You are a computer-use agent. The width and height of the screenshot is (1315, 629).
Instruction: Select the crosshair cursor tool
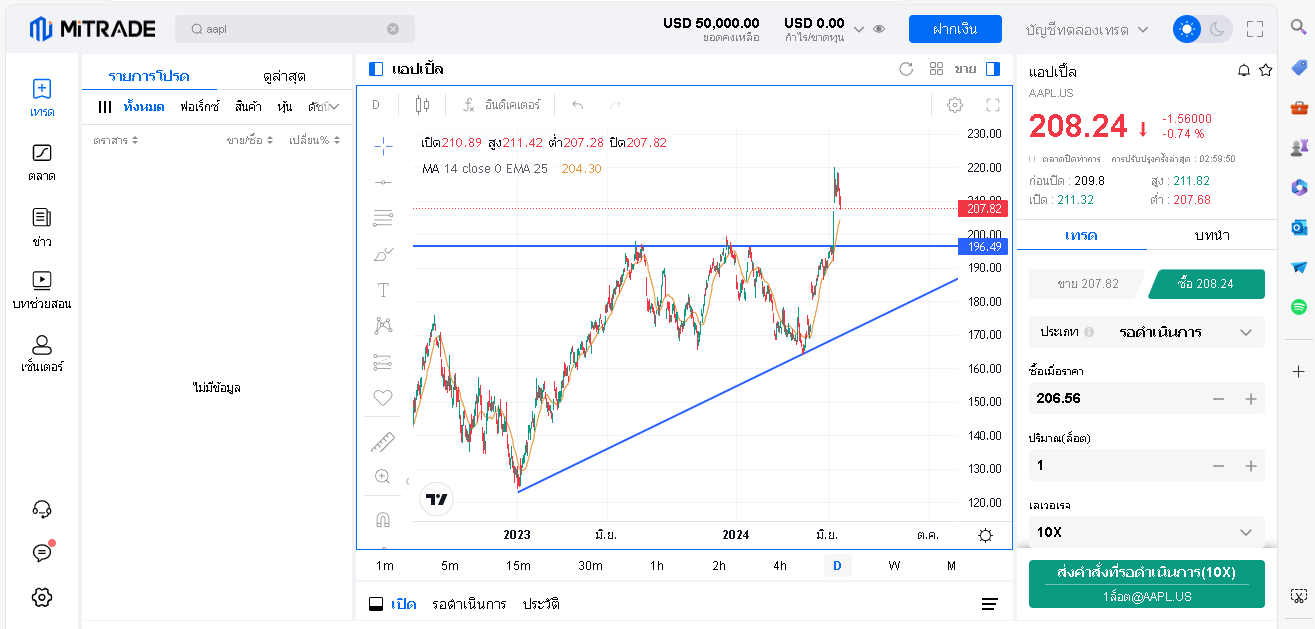(382, 146)
